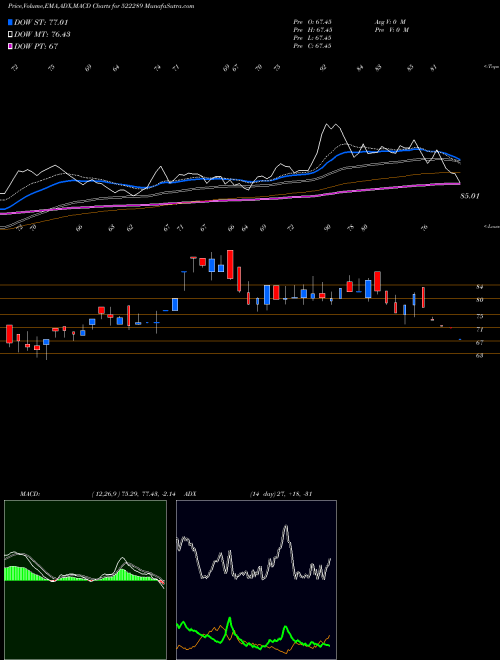500x660 pixels.
Task: Click the '<Tops' label at right edge
Action: 491,67
